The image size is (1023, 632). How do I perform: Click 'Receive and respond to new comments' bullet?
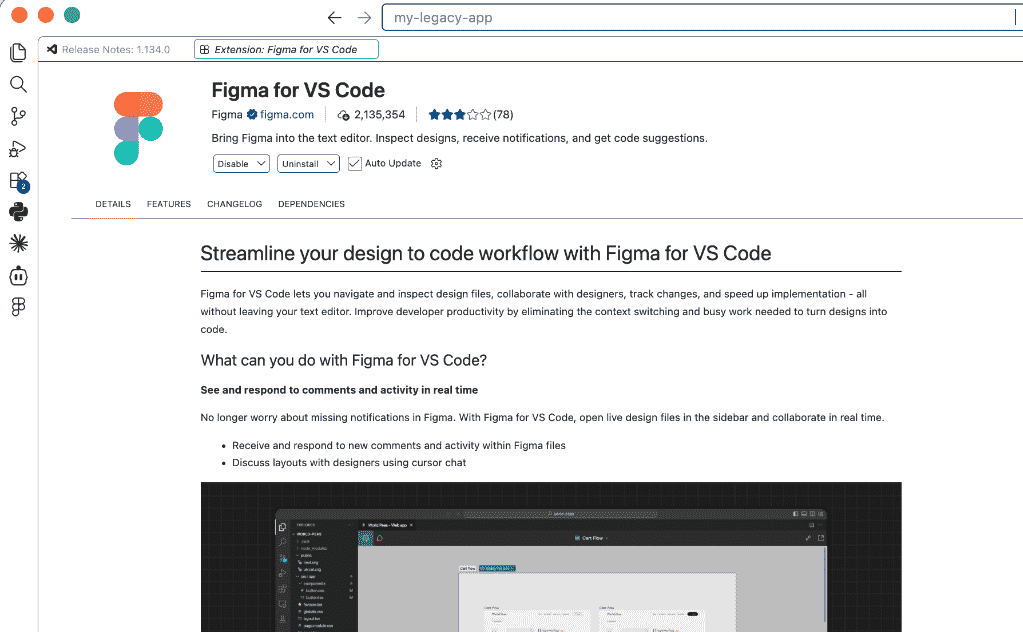[x=399, y=445]
